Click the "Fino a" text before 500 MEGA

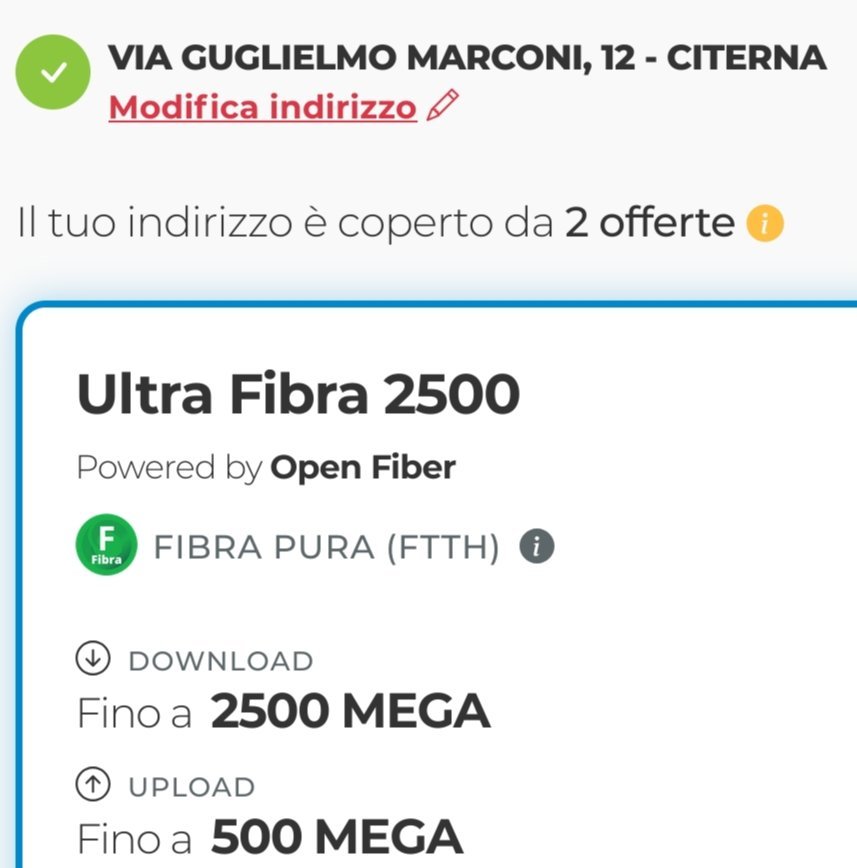[134, 838]
